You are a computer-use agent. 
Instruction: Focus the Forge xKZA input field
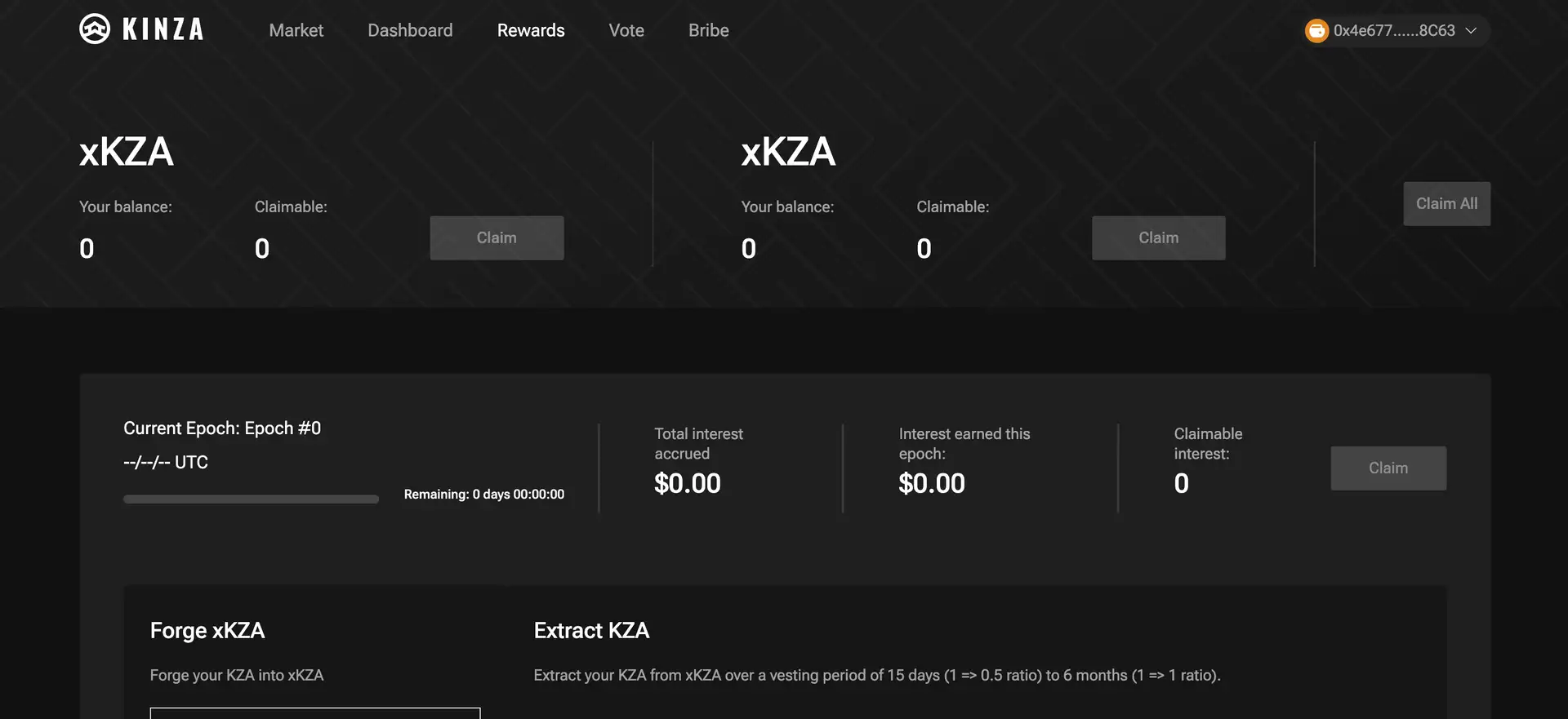tap(315, 712)
